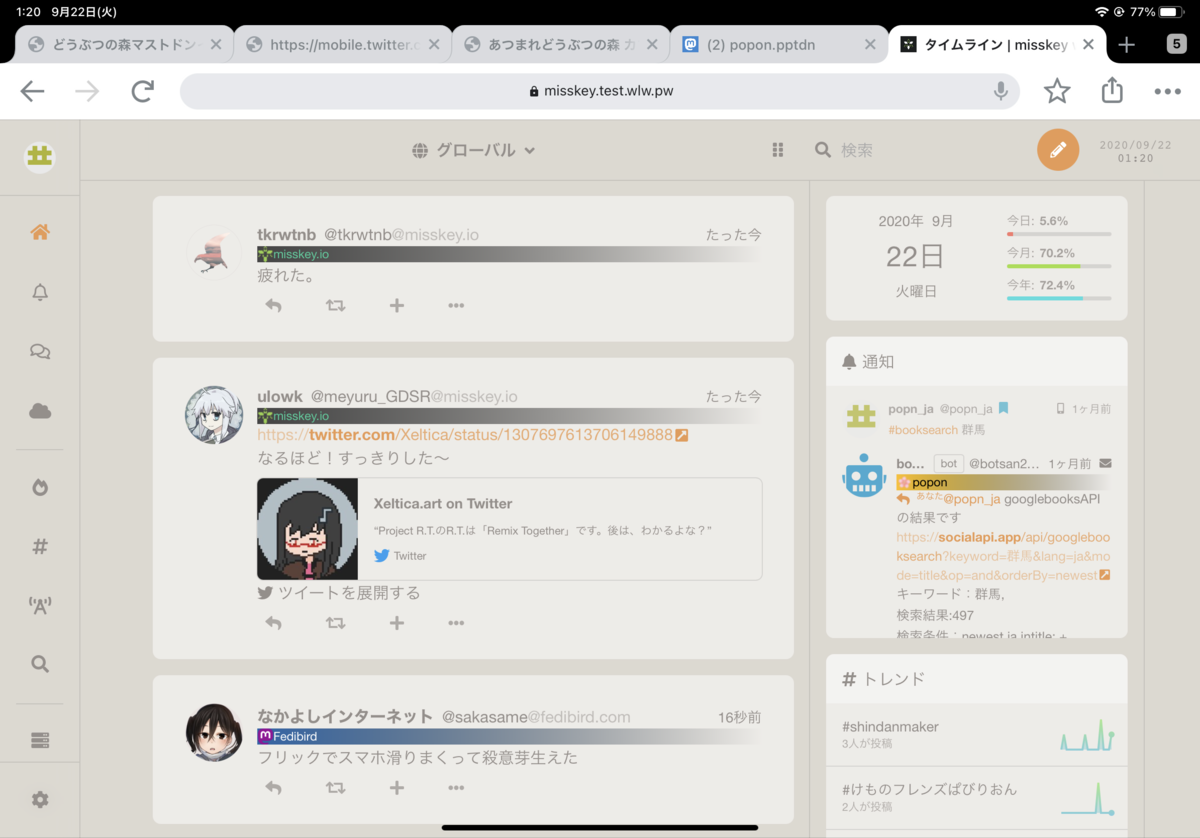Screen dimensions: 1200x838
Task: Show all tabs count button
Action: (1177, 44)
